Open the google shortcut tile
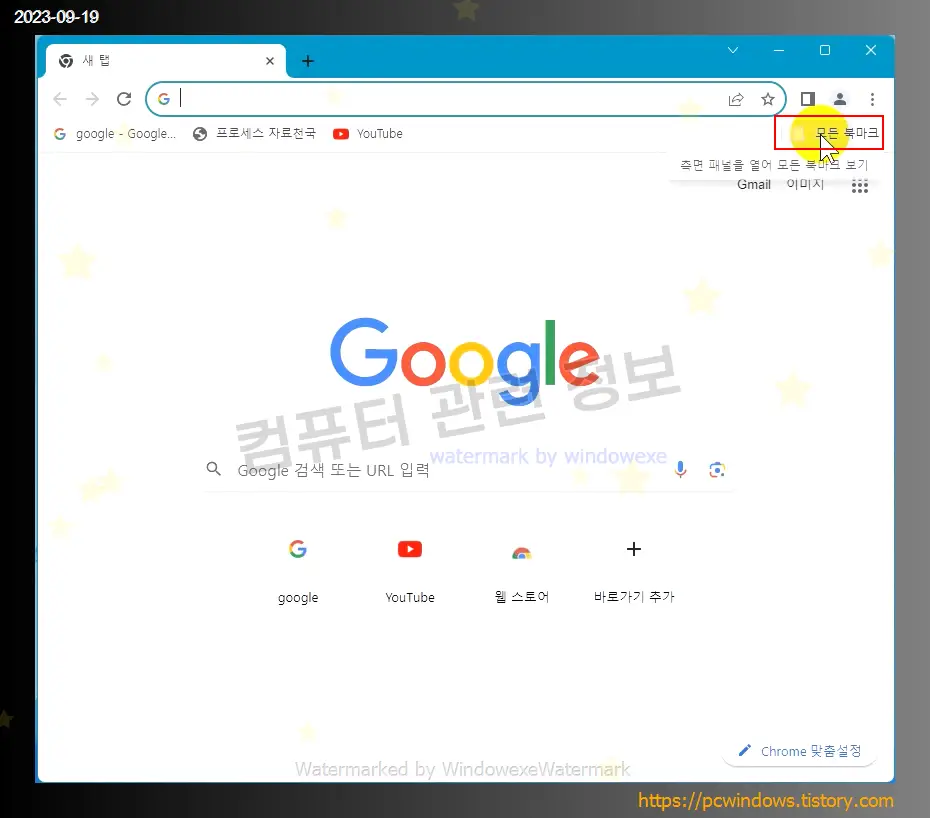Viewport: 930px width, 818px height. pyautogui.click(x=298, y=569)
